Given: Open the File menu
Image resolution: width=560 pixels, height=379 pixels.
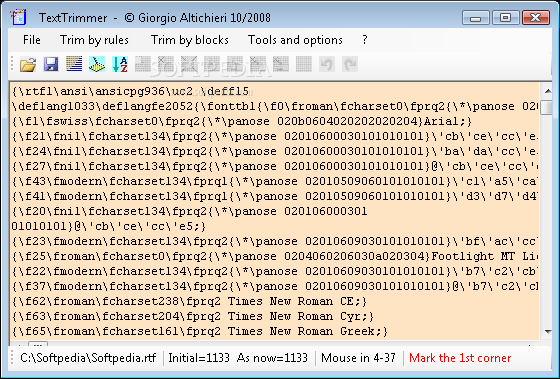Looking at the screenshot, I should pos(32,40).
